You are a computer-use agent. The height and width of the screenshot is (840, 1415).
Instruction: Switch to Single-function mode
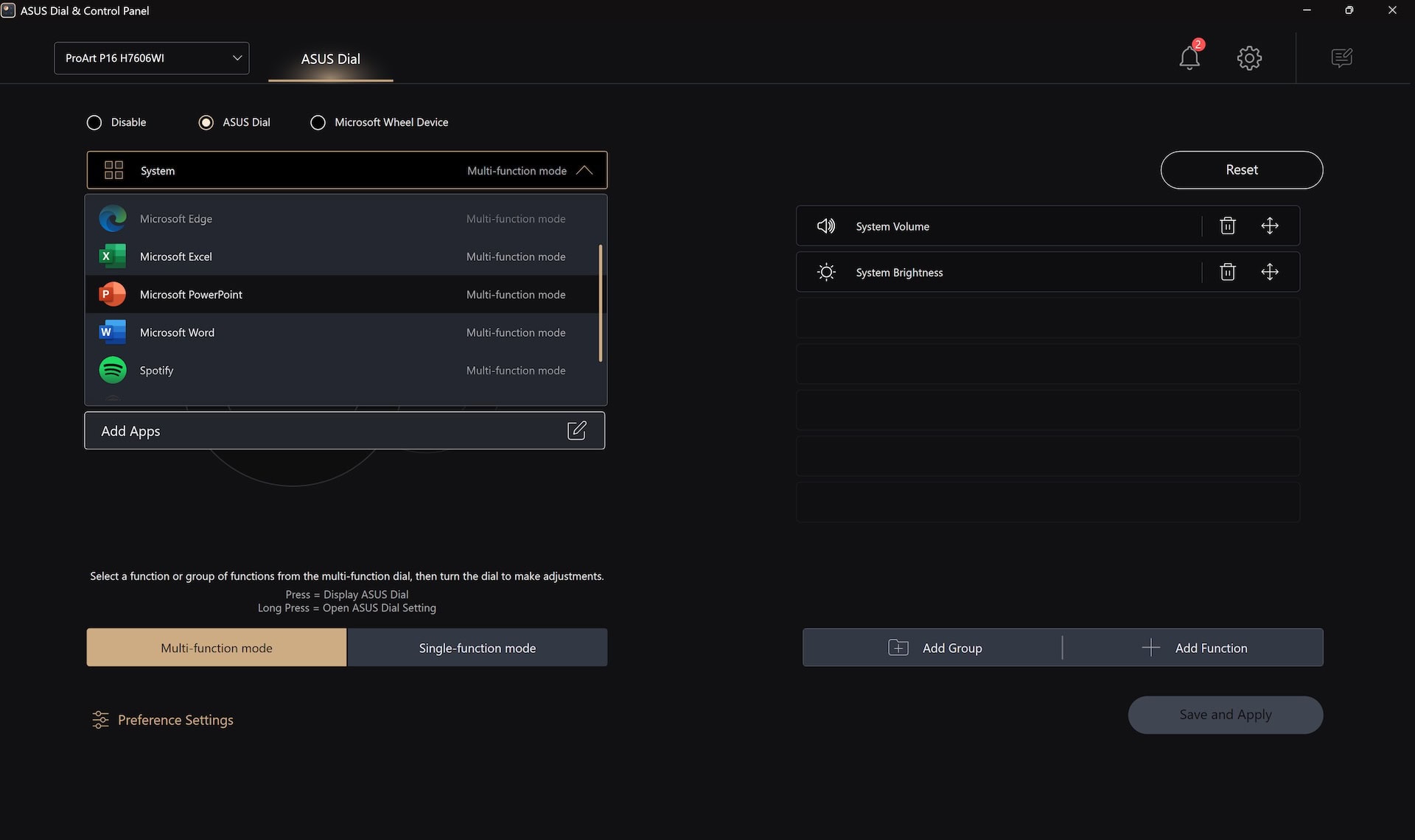click(x=477, y=648)
